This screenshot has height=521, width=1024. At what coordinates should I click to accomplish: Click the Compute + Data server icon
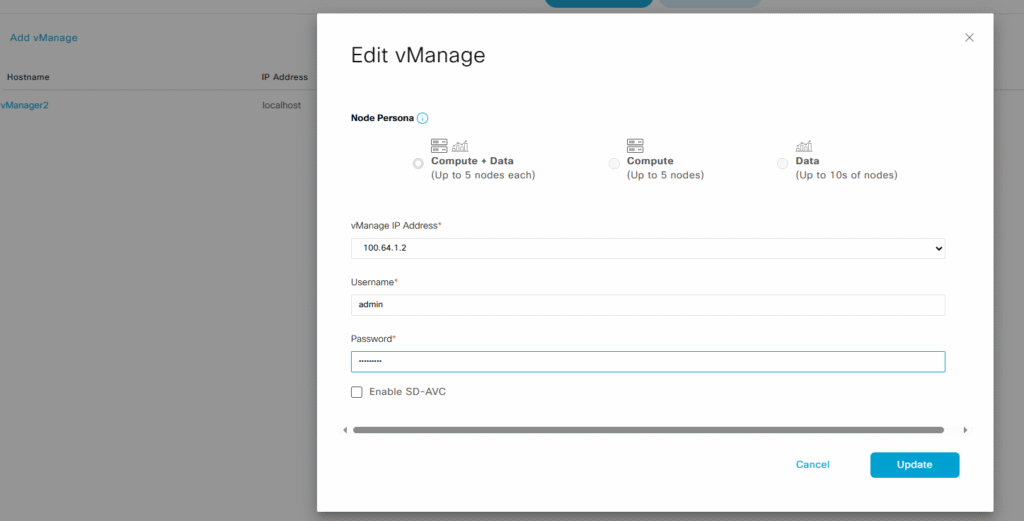[x=439, y=146]
